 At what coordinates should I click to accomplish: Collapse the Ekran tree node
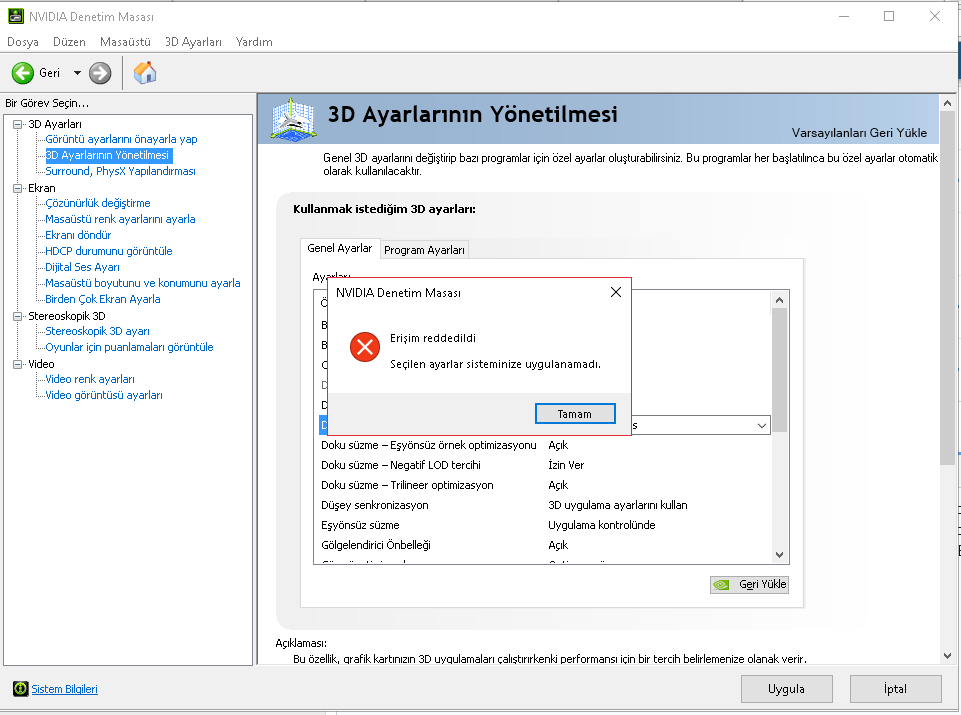point(18,188)
